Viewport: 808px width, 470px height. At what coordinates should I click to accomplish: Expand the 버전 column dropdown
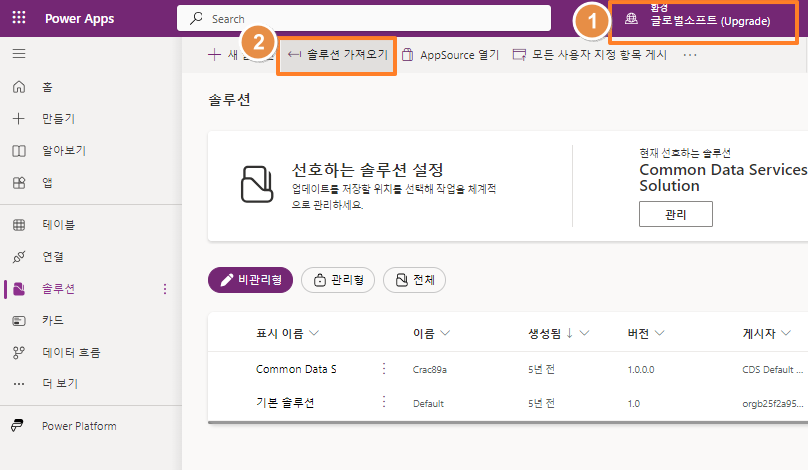[660, 333]
